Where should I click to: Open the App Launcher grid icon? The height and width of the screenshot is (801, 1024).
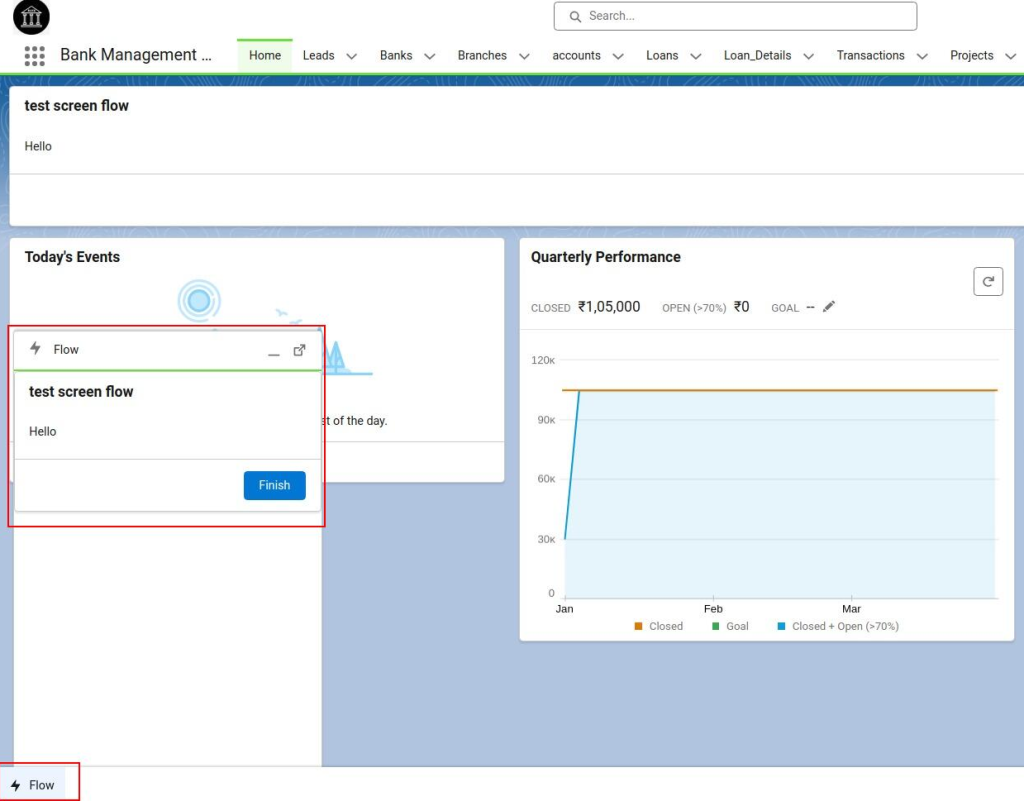click(x=35, y=55)
